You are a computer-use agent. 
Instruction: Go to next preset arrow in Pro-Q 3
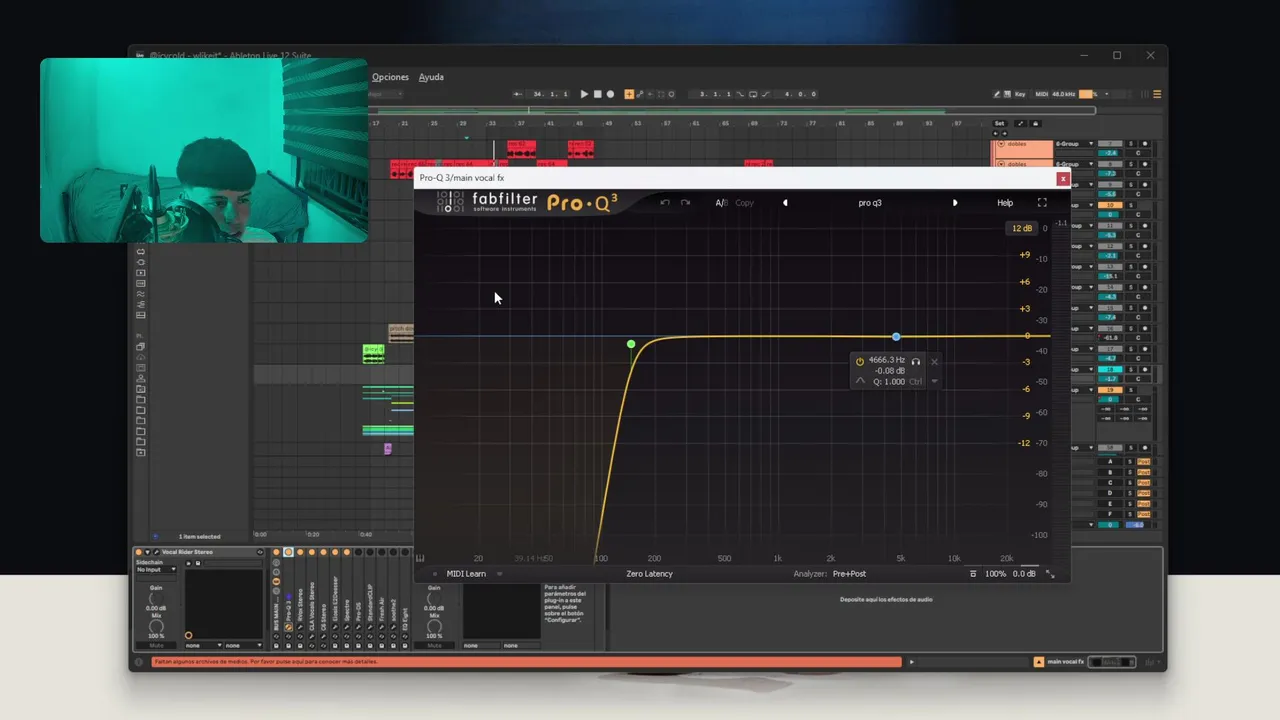[955, 203]
